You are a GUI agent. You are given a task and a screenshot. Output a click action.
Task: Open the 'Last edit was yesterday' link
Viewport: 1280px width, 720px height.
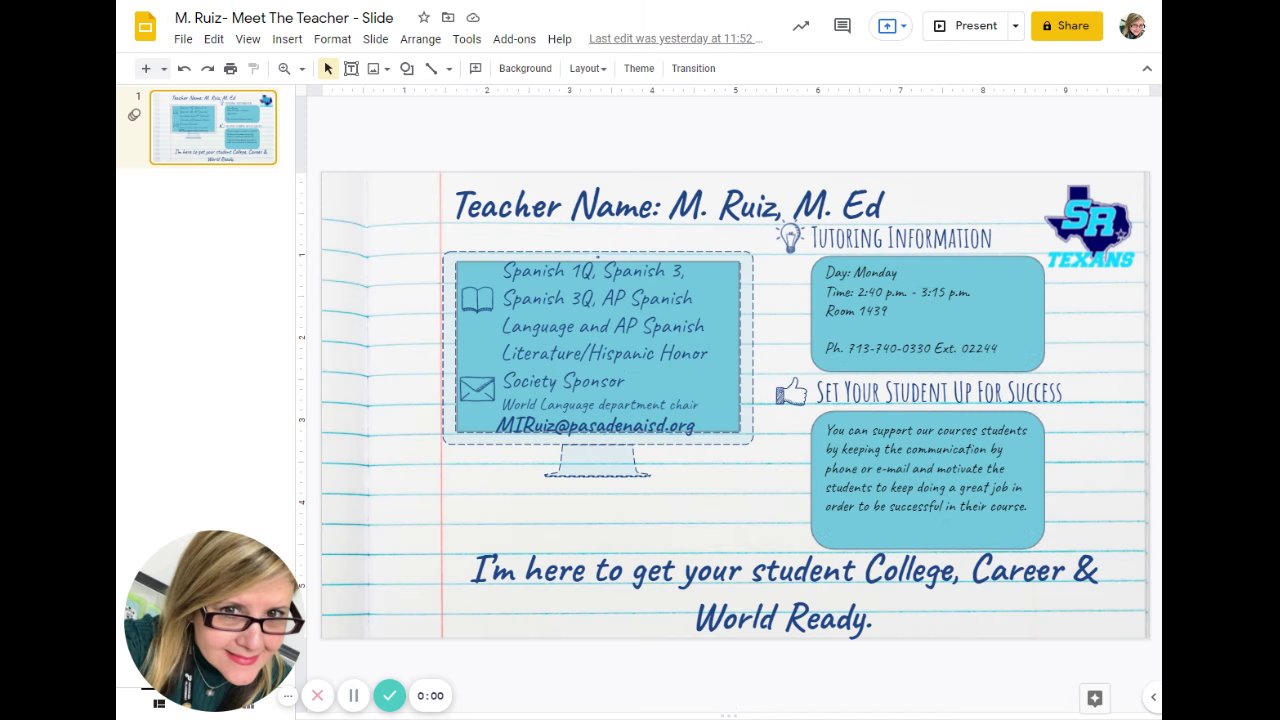[x=675, y=39]
